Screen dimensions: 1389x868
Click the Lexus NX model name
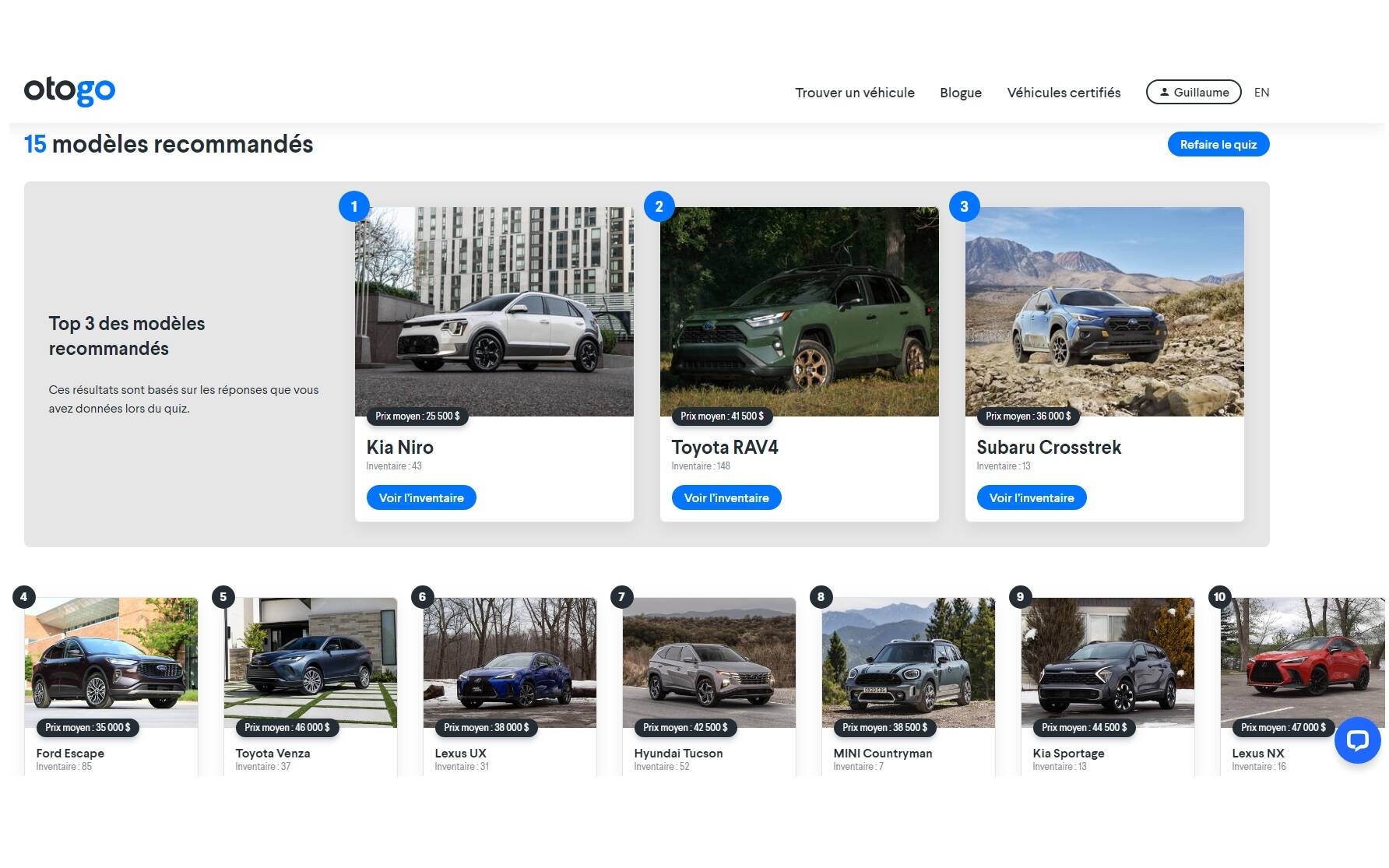[x=1258, y=754]
